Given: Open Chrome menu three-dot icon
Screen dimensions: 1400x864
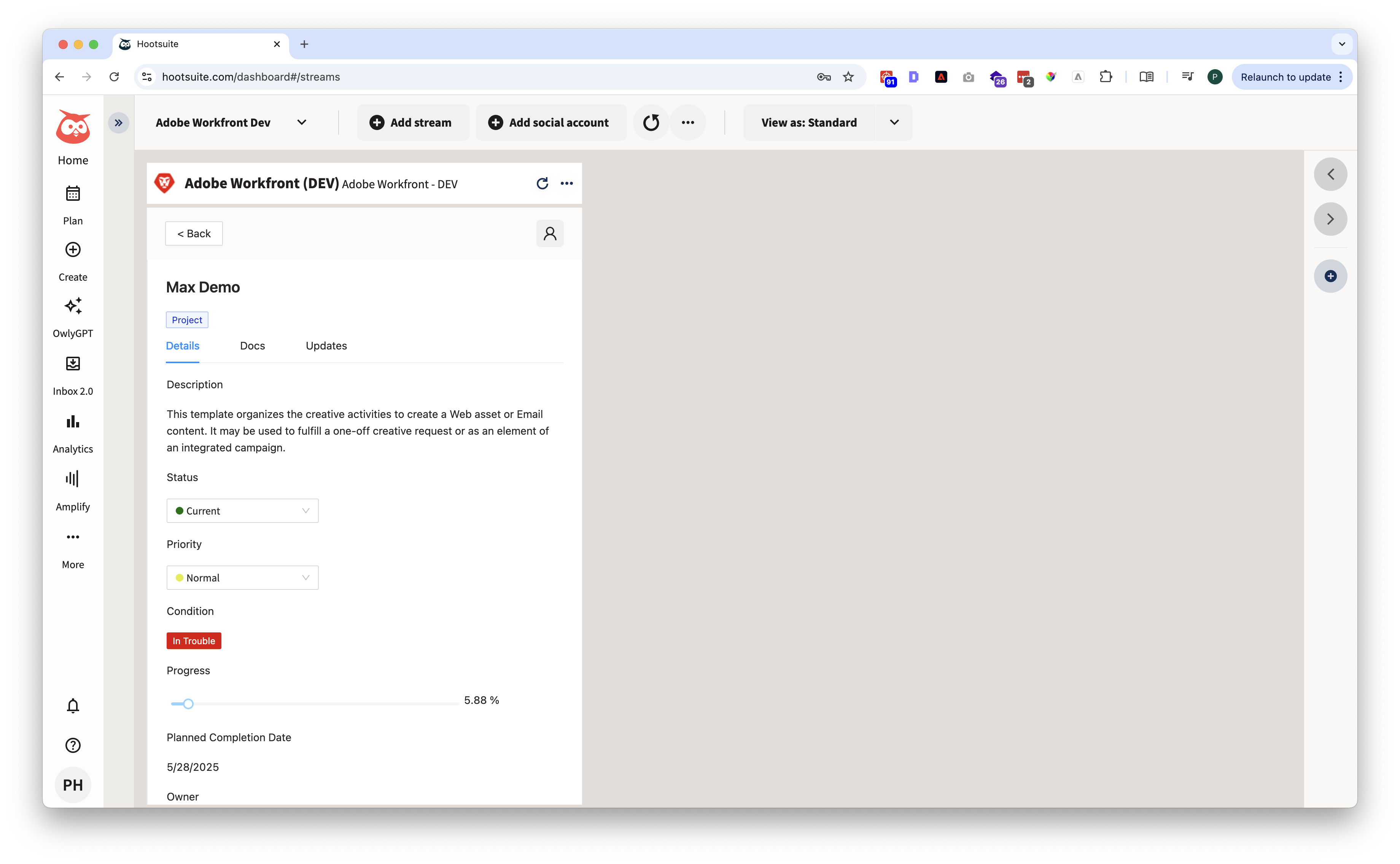Looking at the screenshot, I should pos(1341,77).
